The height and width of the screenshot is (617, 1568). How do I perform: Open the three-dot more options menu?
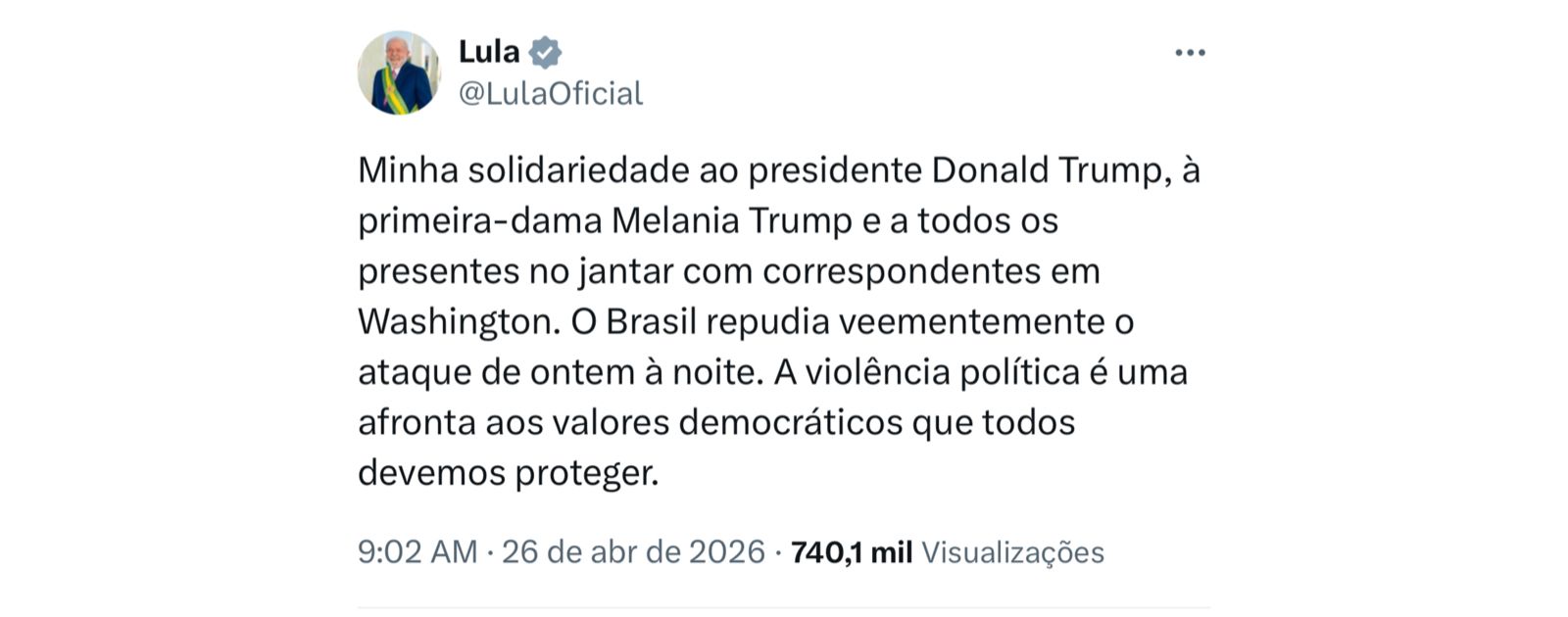(1190, 53)
